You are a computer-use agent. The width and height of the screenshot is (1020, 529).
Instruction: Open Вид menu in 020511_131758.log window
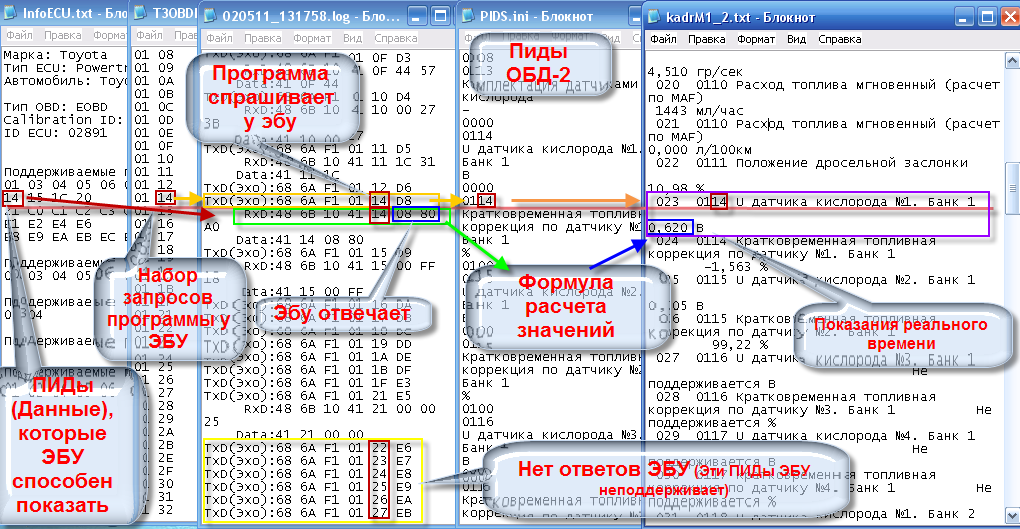[352, 39]
